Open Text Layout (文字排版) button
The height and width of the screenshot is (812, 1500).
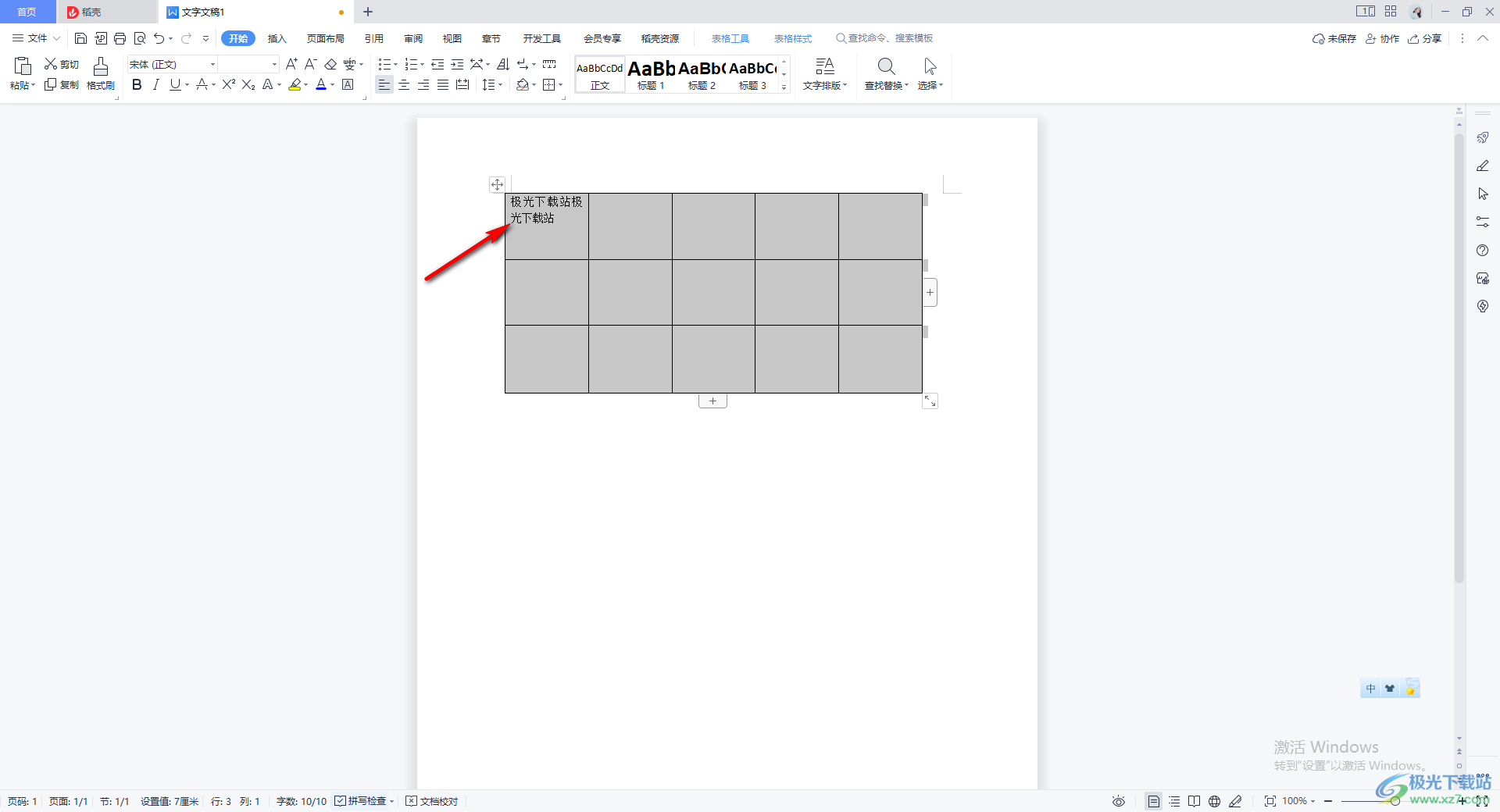point(825,74)
